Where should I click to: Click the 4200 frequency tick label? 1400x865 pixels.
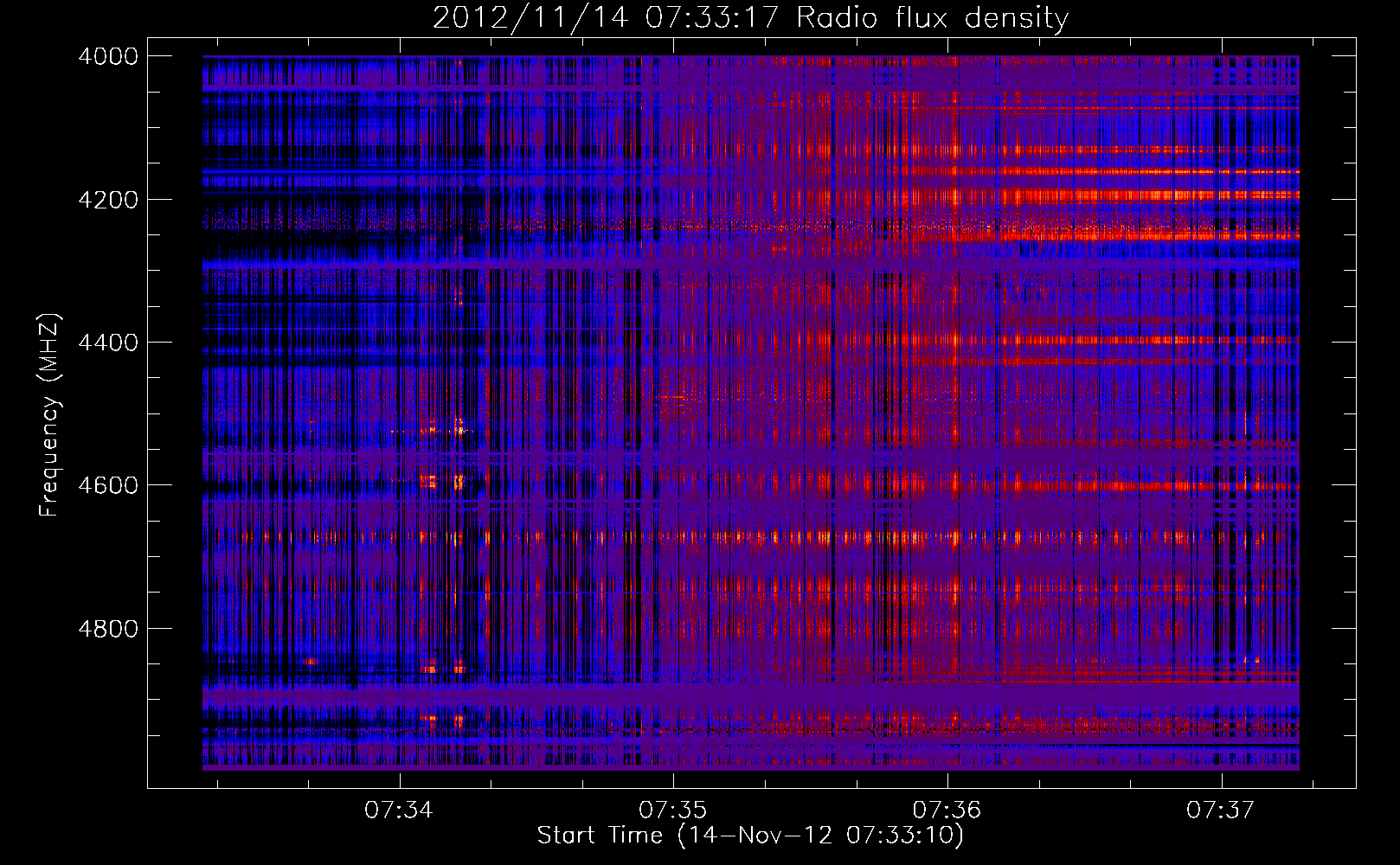108,200
